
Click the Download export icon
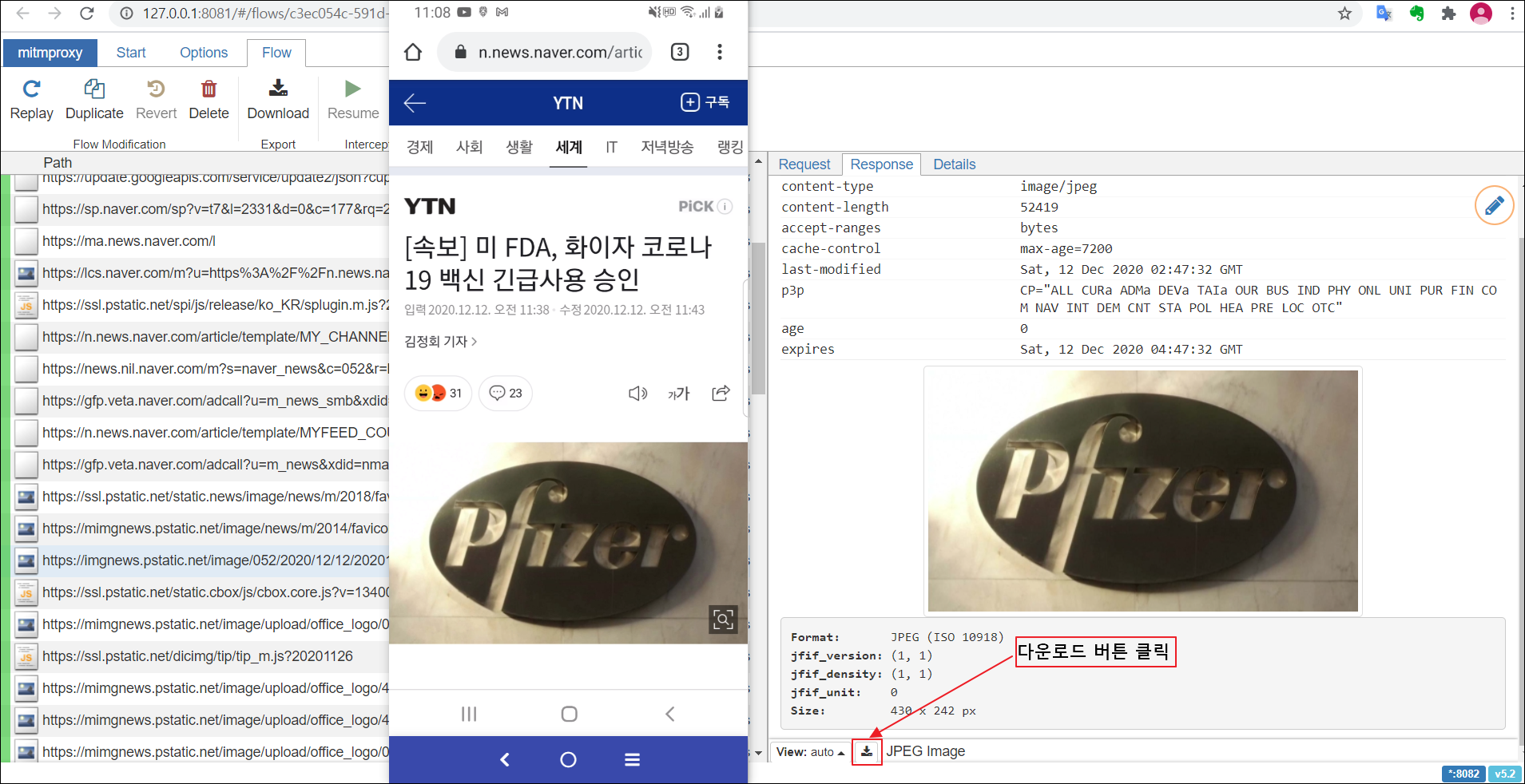[x=278, y=88]
